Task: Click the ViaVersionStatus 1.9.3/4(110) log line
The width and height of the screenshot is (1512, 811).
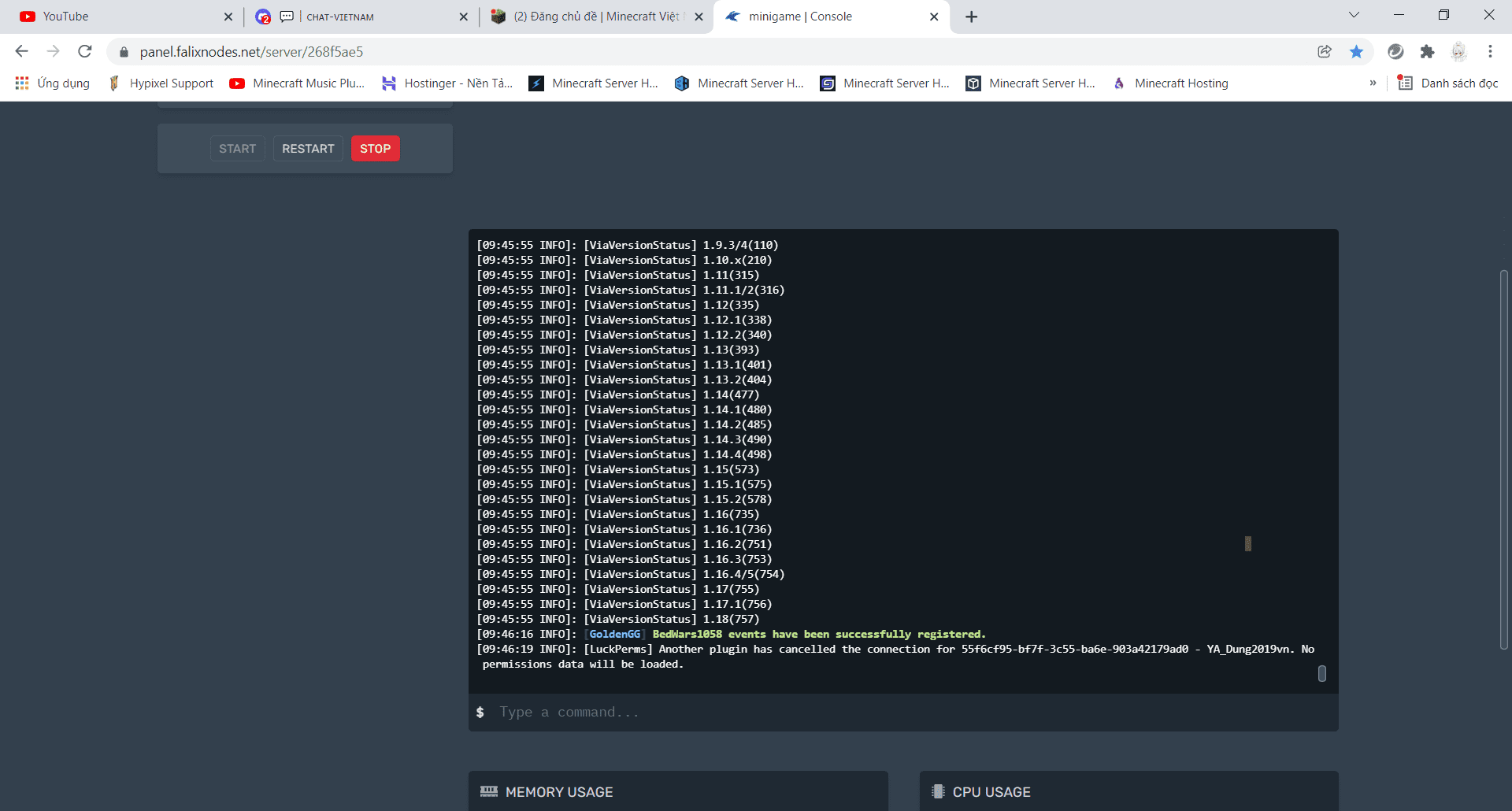Action: (628, 245)
